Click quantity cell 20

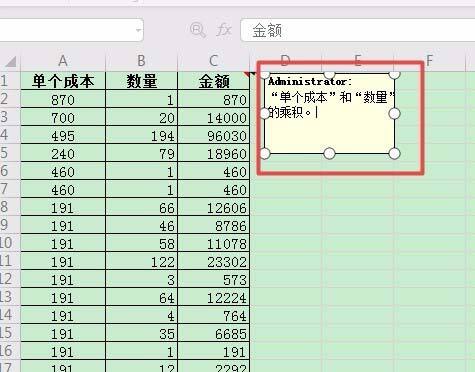pyautogui.click(x=142, y=117)
